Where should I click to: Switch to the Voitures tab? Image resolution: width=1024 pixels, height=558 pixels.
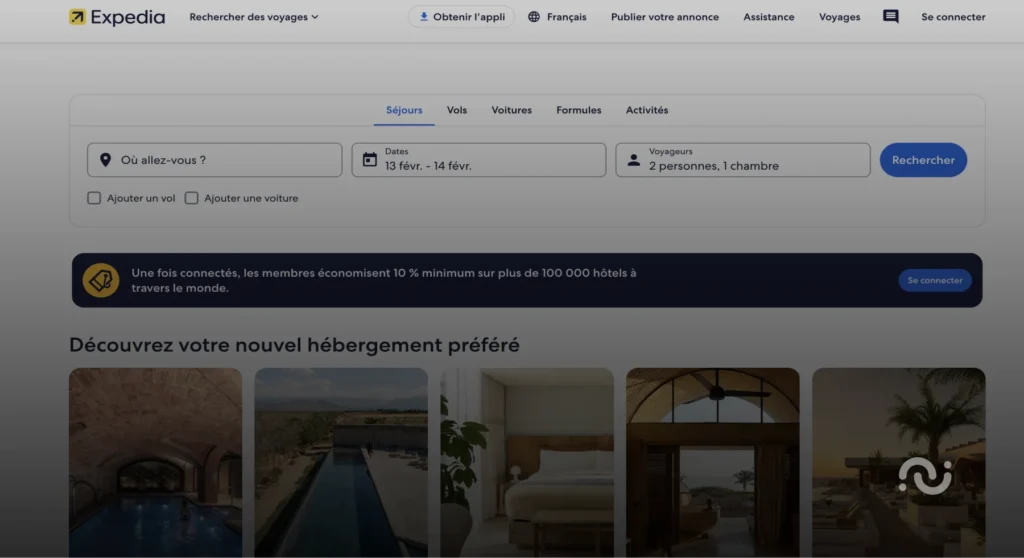[511, 110]
